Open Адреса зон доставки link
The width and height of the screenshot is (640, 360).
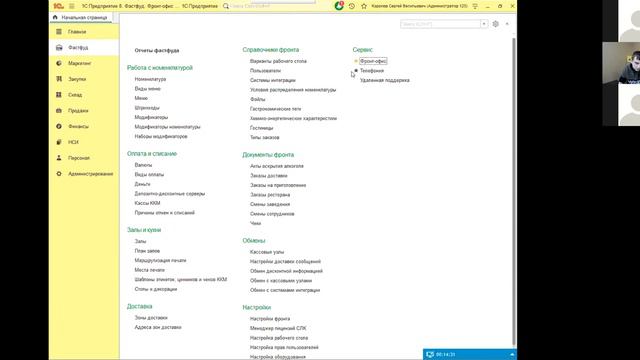tap(158, 327)
